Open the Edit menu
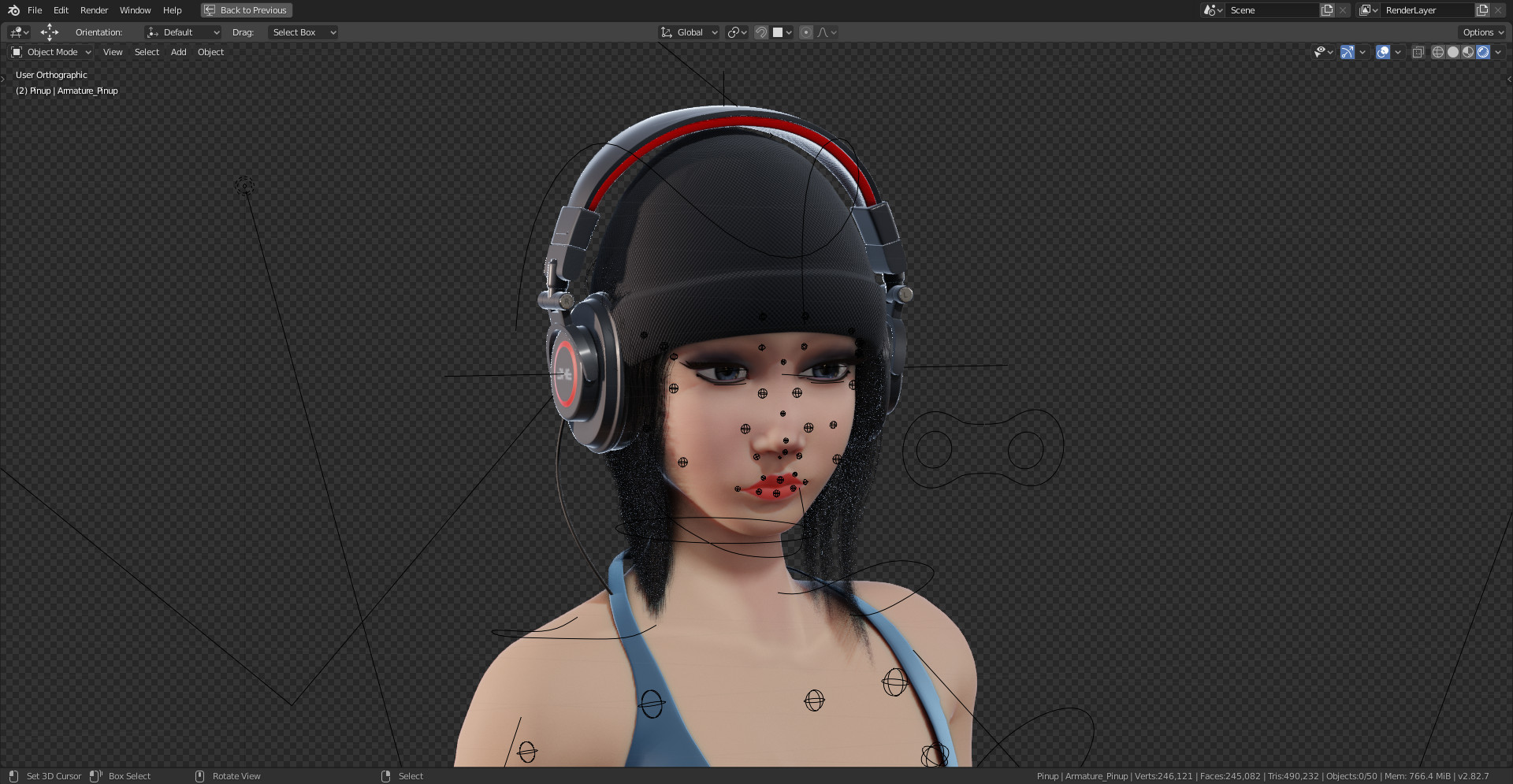The height and width of the screenshot is (784, 1513). 61,10
